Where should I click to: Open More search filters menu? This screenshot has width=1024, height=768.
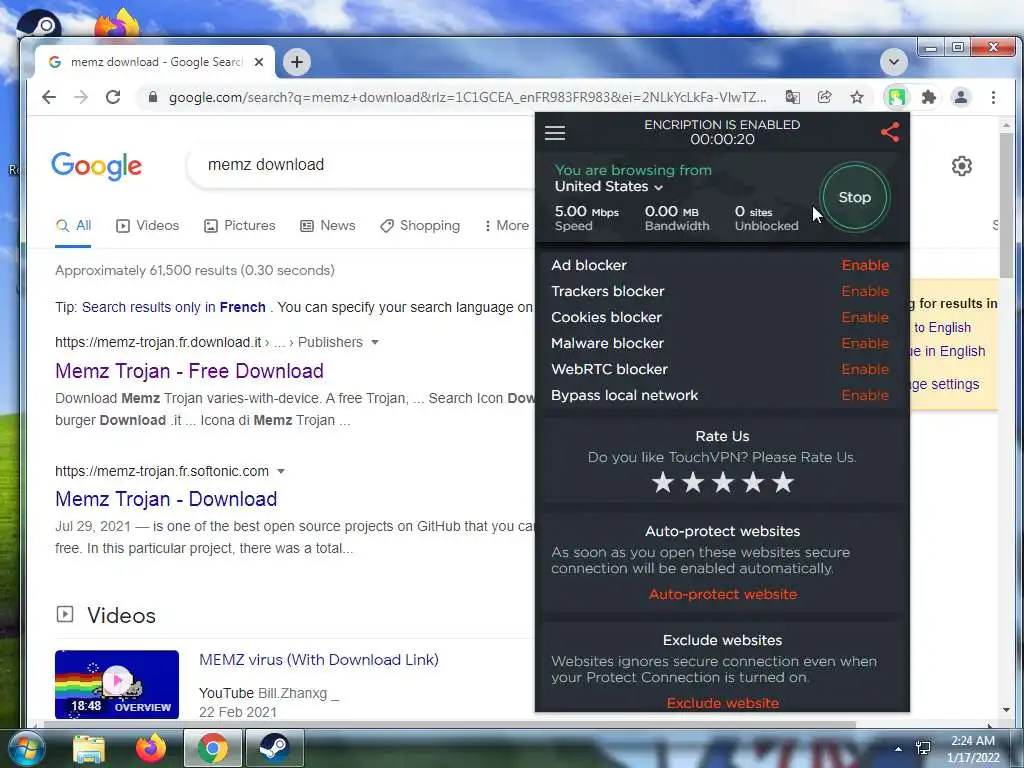click(x=507, y=225)
